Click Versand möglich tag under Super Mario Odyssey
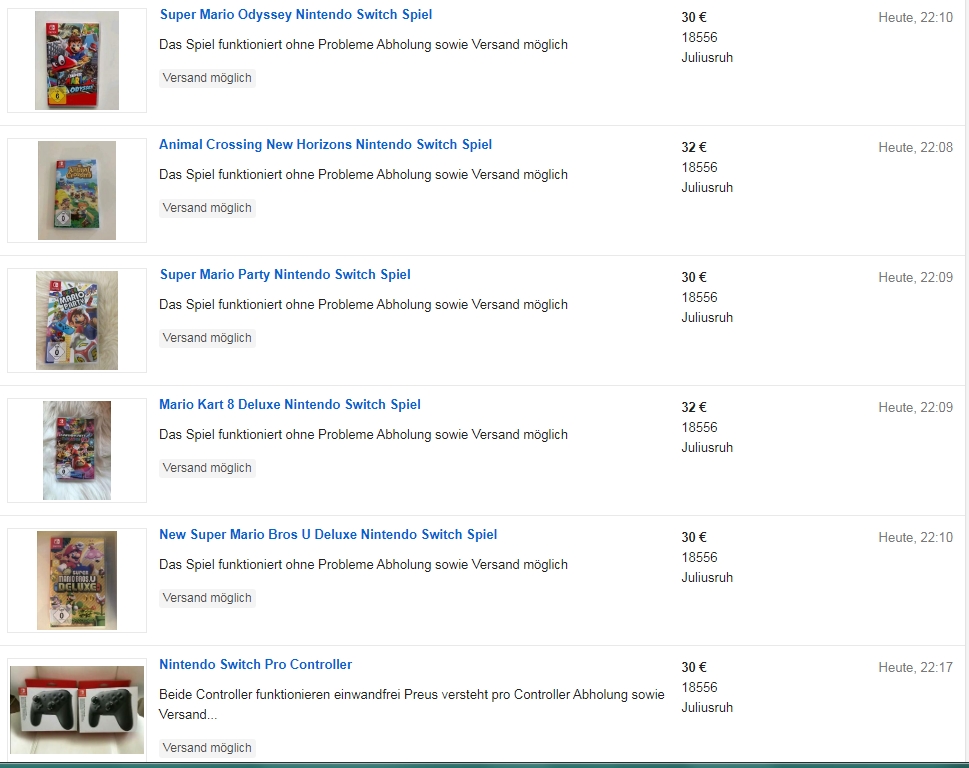 point(207,78)
